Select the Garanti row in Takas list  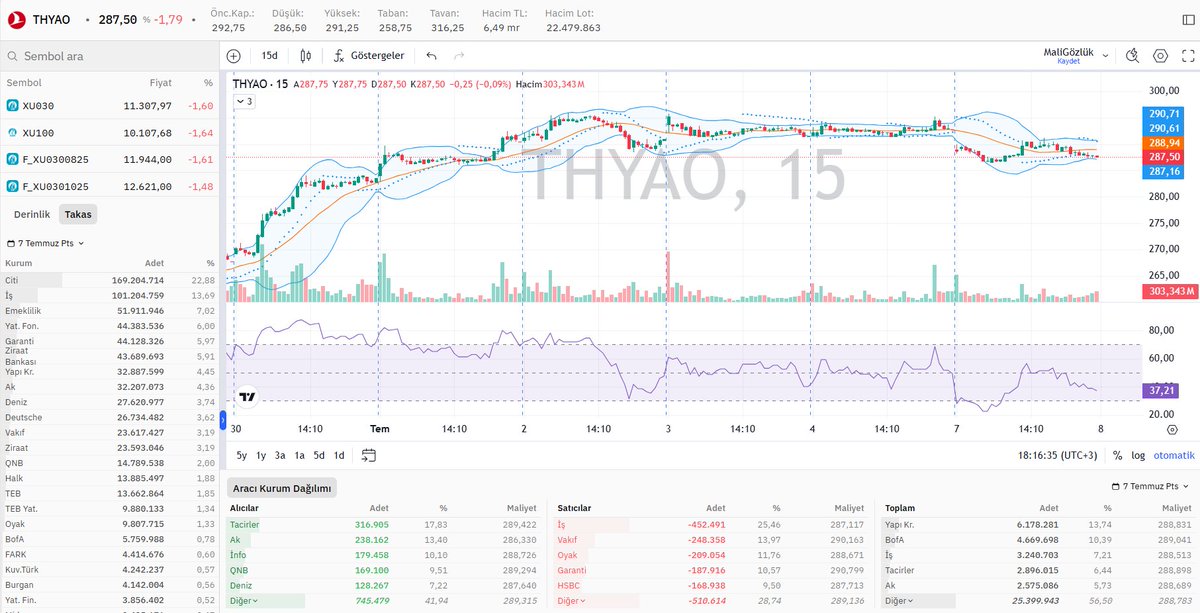coord(110,341)
